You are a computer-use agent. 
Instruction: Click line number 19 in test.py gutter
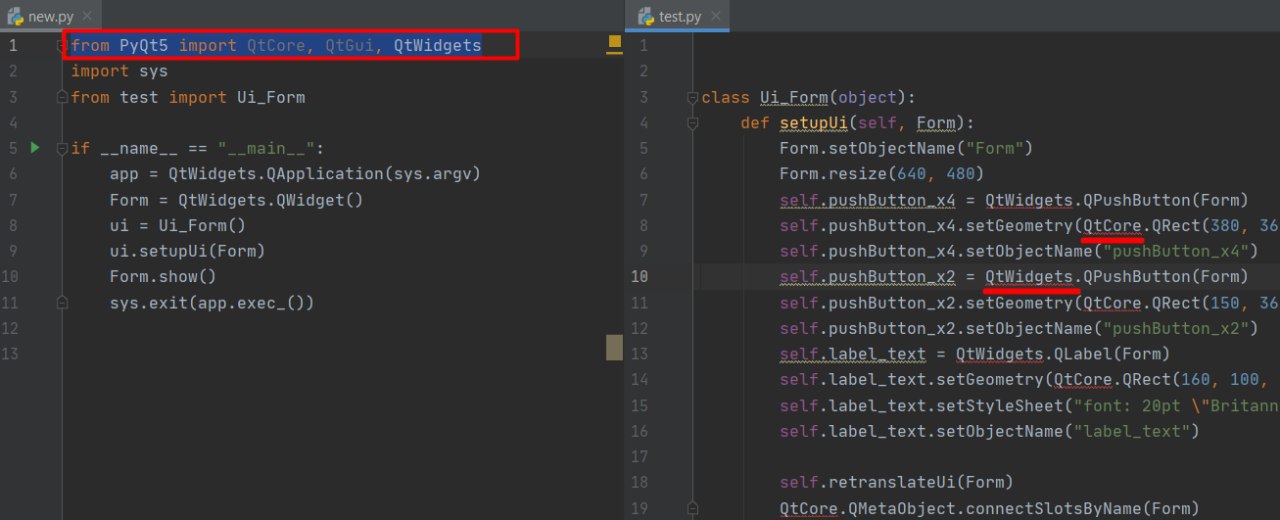(x=639, y=508)
